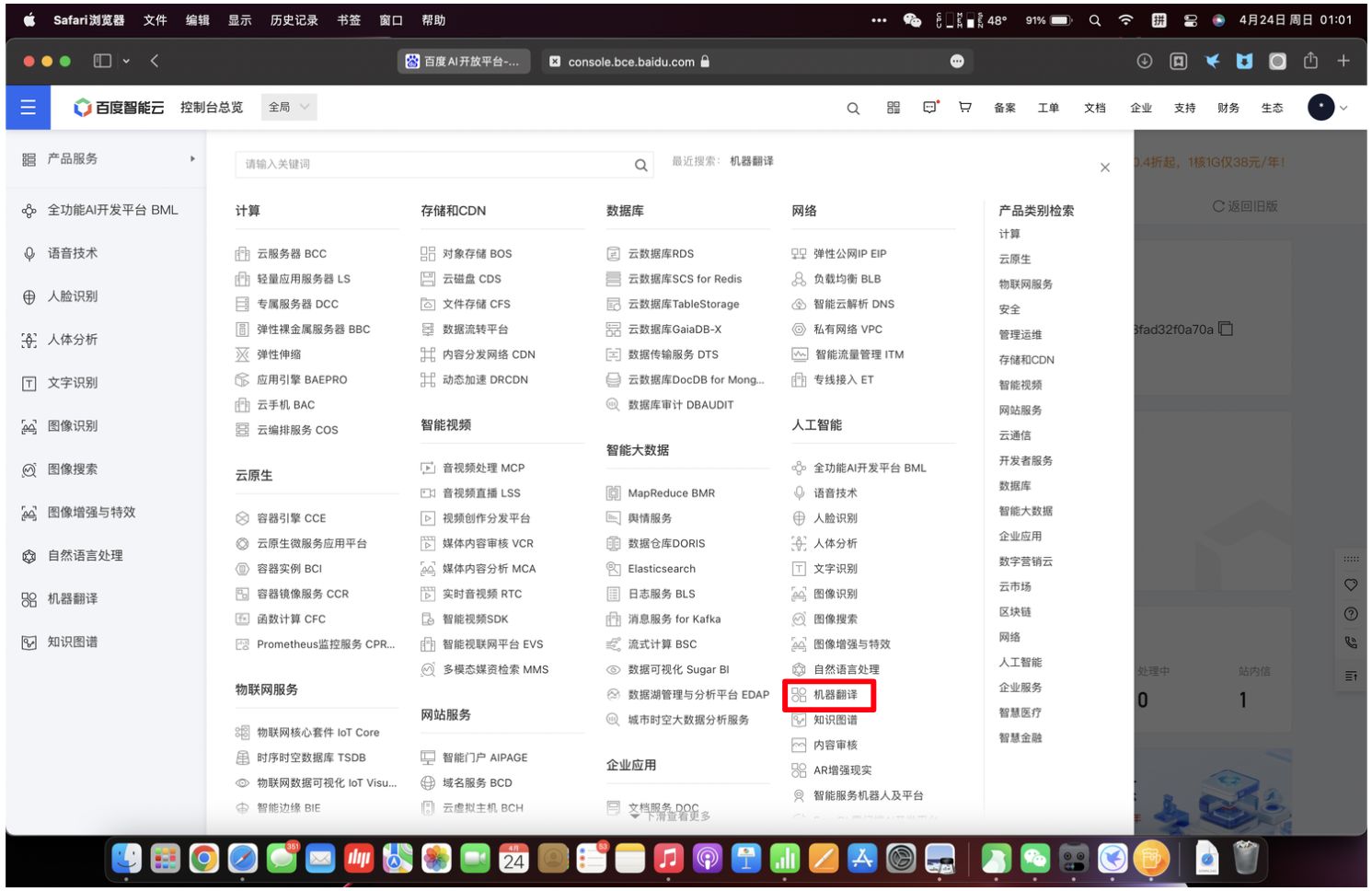Viewport: 1372px width, 891px height.
Task: Expand Safari sidebar options chevron
Action: click(126, 61)
